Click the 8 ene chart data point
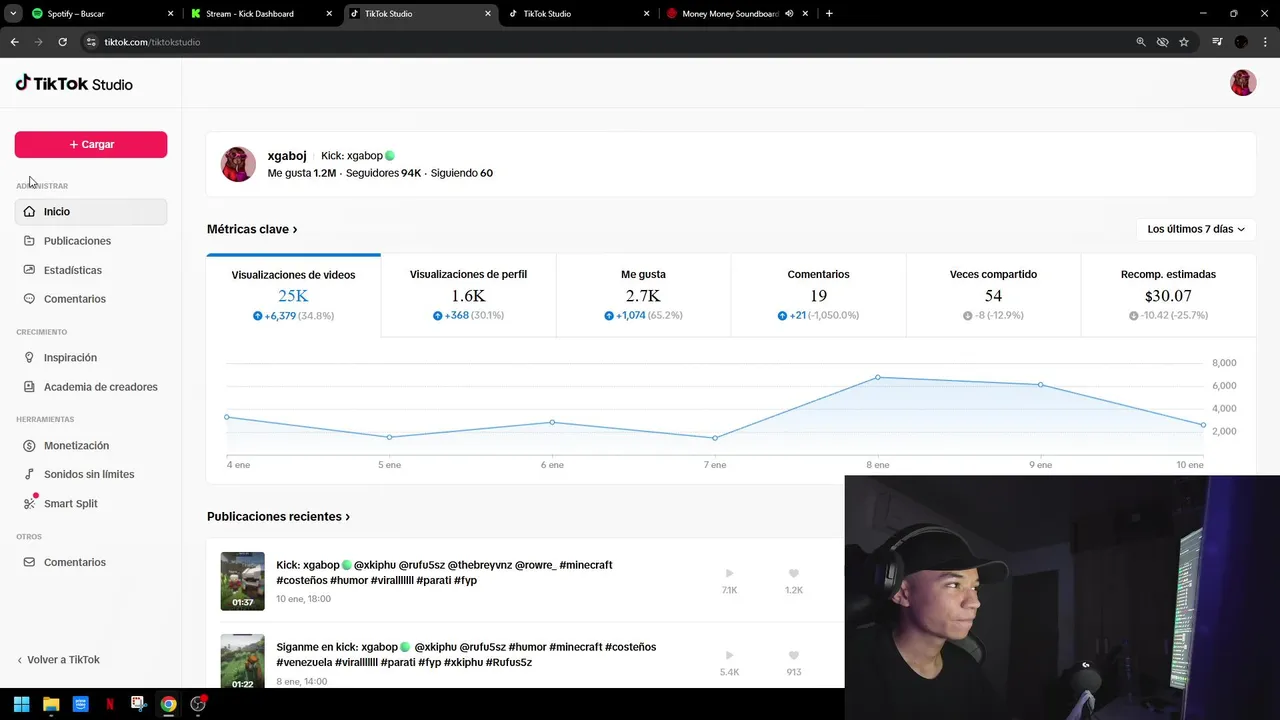1280x720 pixels. tap(878, 377)
